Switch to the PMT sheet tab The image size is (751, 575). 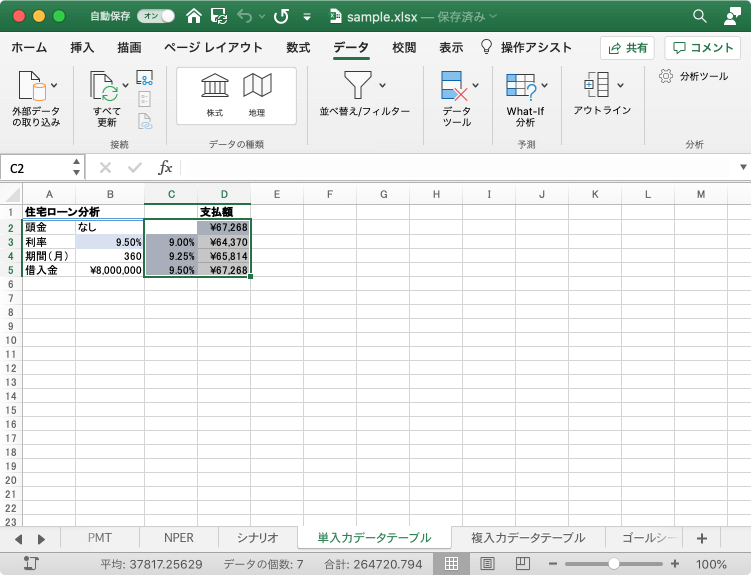[x=100, y=538]
